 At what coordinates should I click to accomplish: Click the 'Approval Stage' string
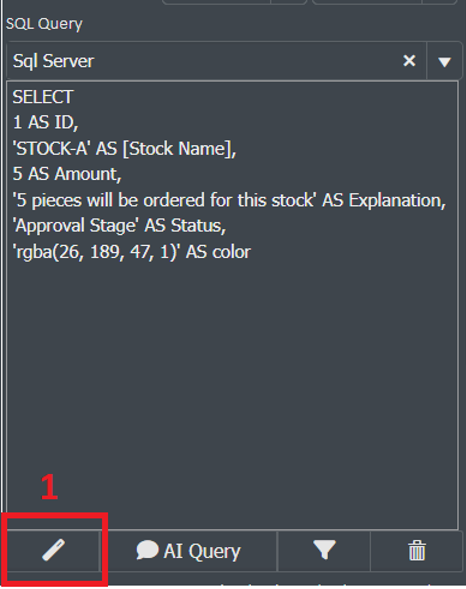[76, 225]
